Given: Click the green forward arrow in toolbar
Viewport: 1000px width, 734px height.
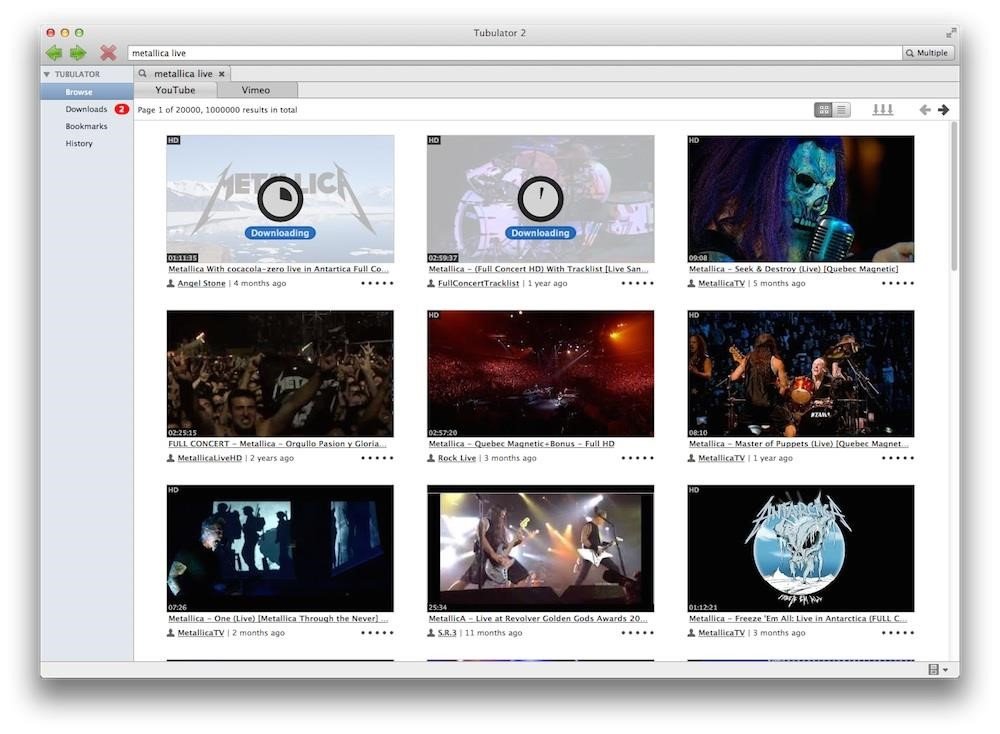Looking at the screenshot, I should 78,53.
